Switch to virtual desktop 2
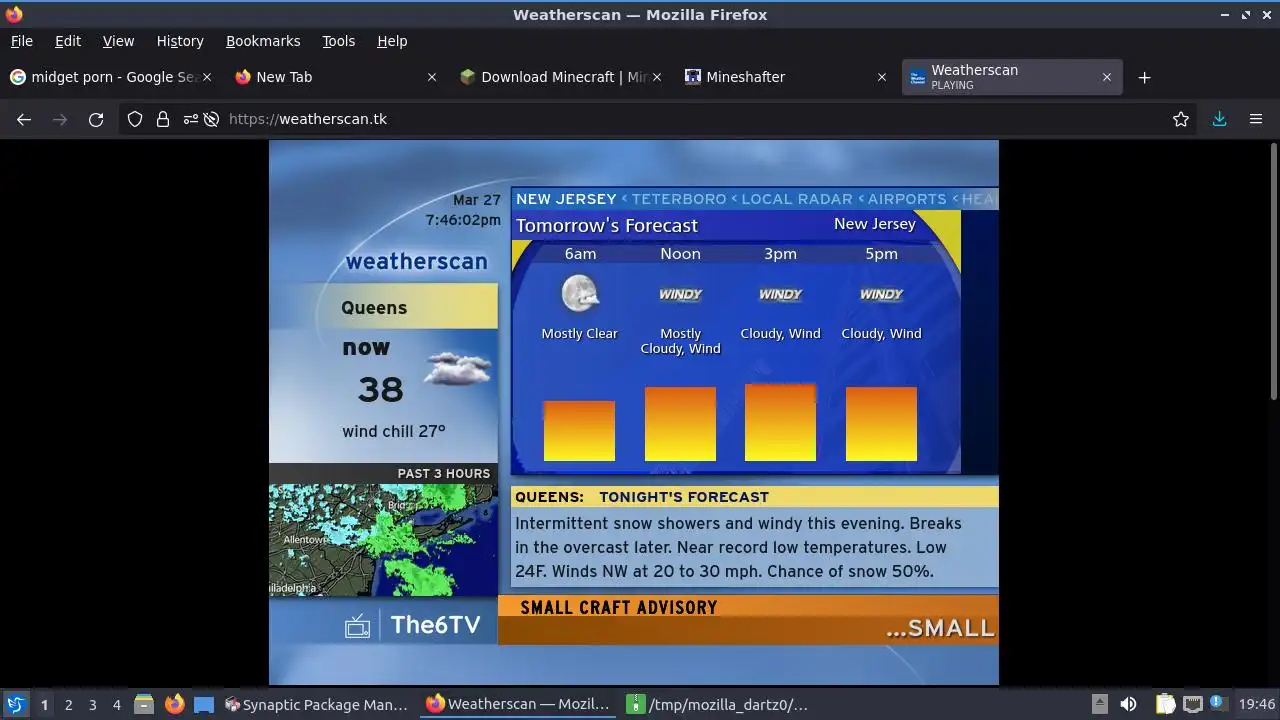The height and width of the screenshot is (720, 1280). point(68,704)
